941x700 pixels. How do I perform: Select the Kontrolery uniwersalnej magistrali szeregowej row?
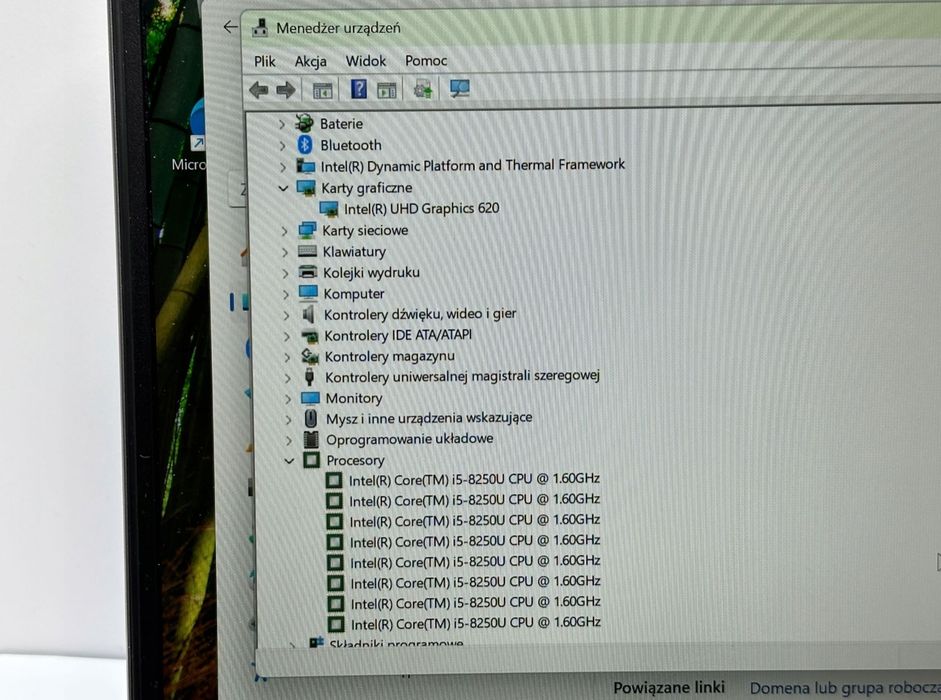click(463, 377)
